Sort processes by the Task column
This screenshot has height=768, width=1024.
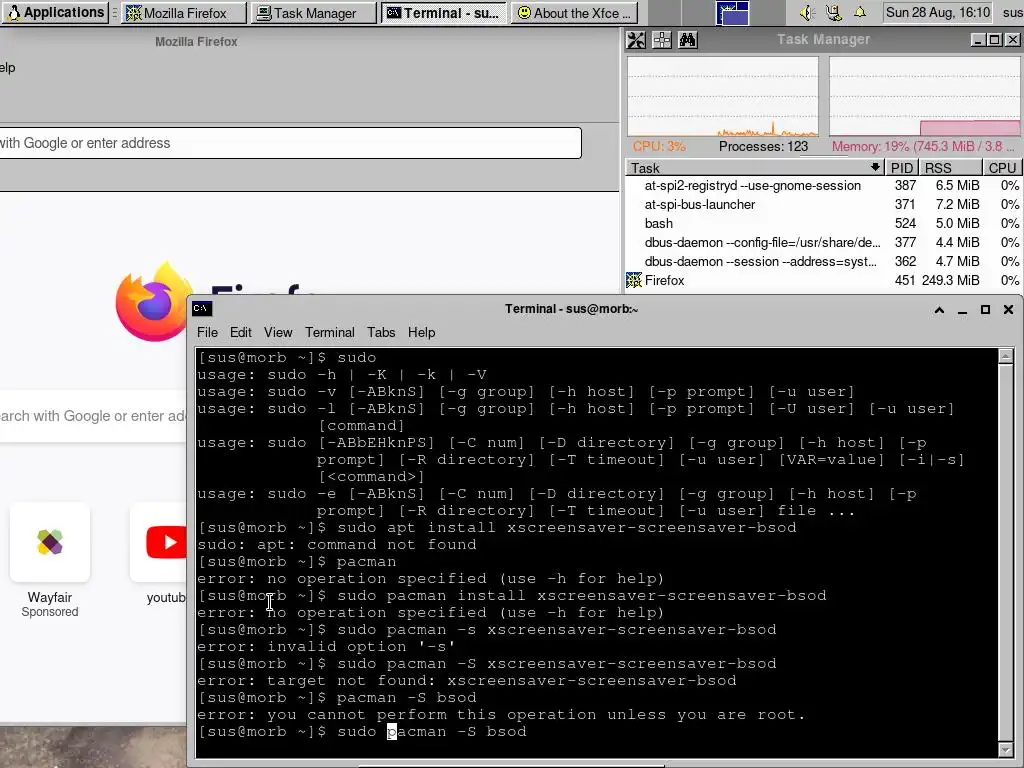point(755,168)
